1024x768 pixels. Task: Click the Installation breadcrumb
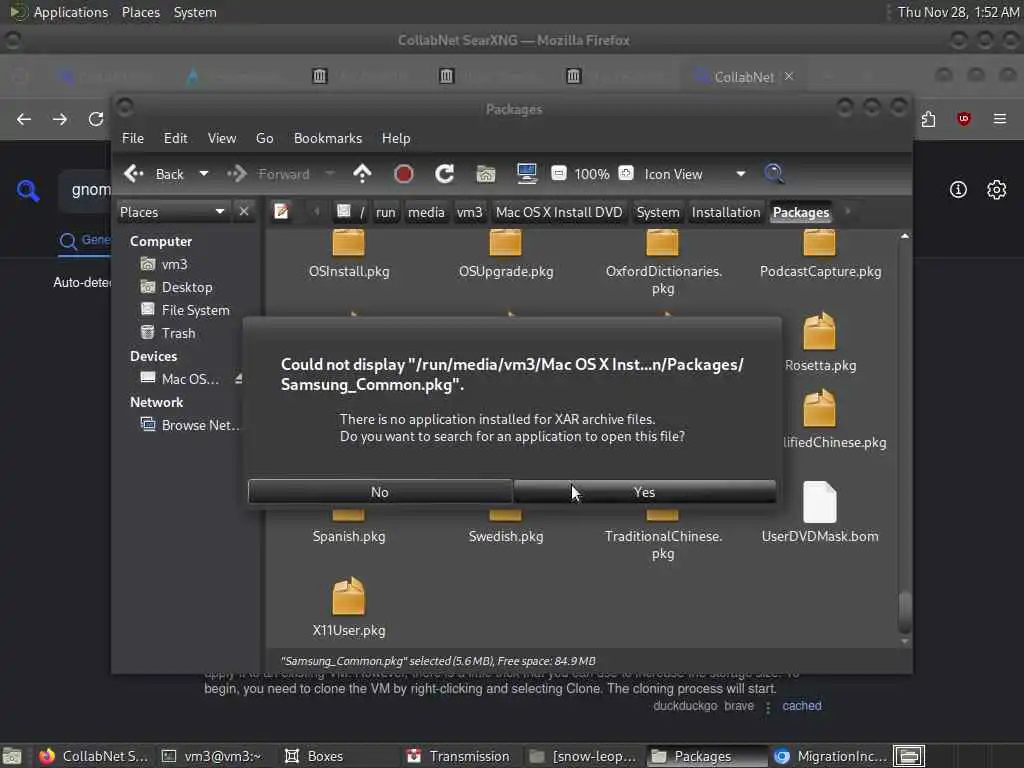click(726, 212)
